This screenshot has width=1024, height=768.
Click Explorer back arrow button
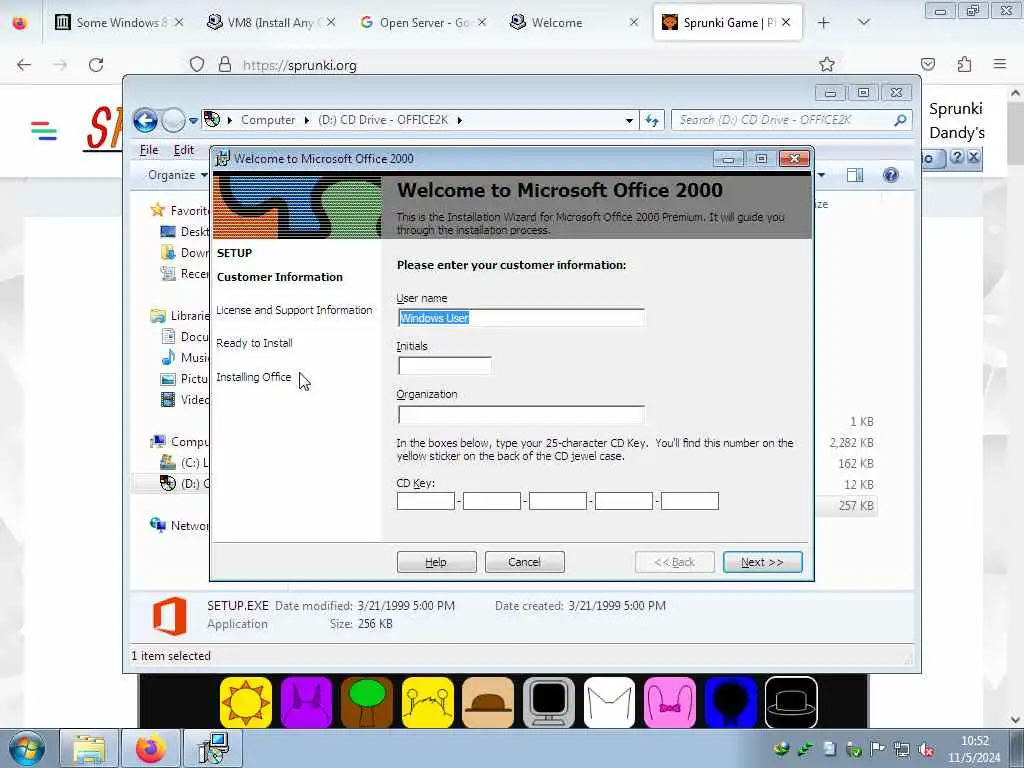pos(145,120)
